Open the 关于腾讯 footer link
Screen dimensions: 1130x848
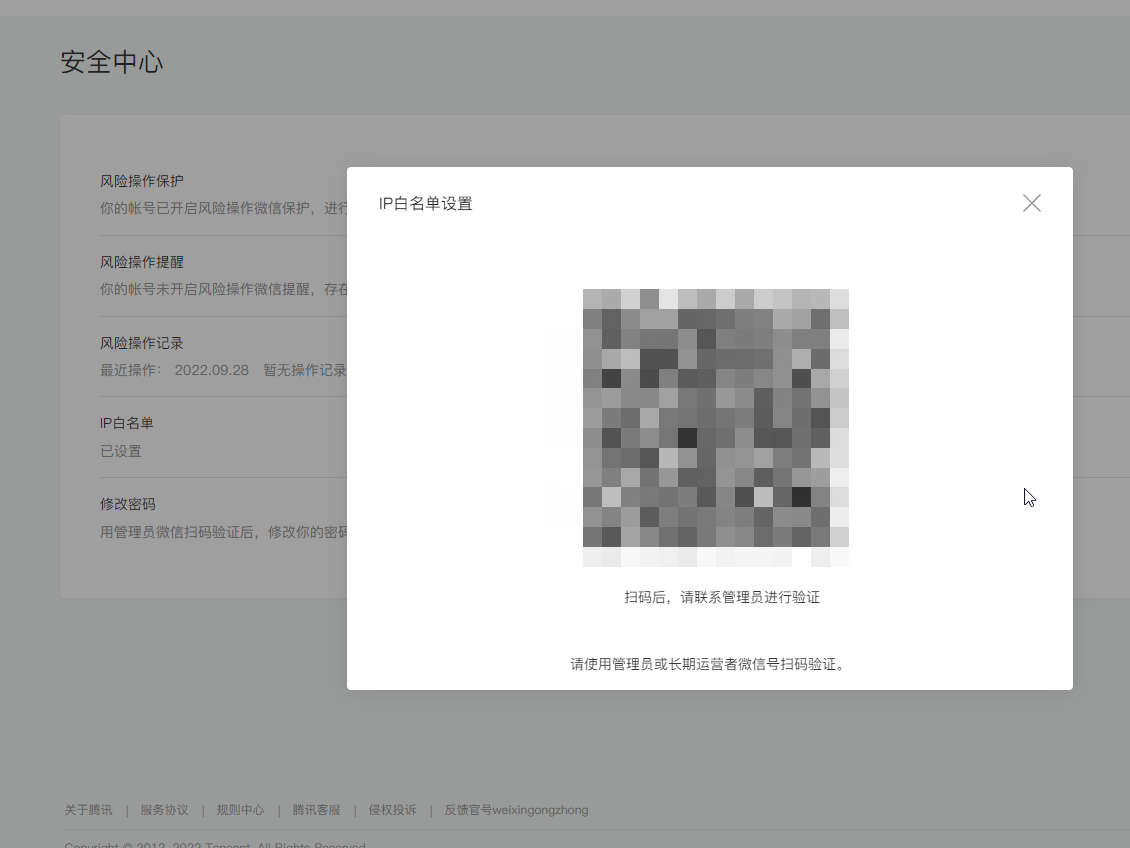tap(89, 810)
